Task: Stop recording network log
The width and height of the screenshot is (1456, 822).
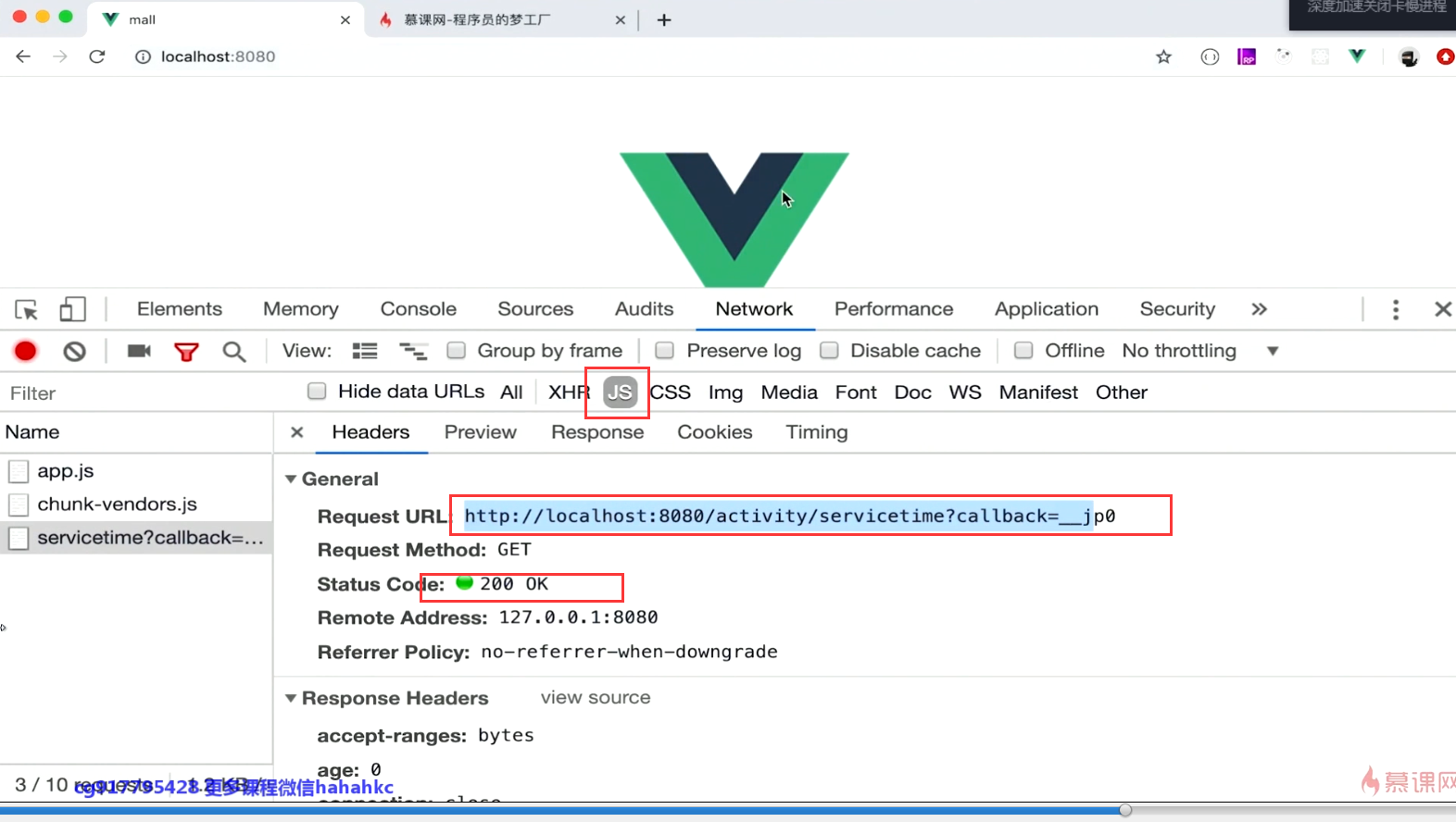Action: click(x=26, y=351)
